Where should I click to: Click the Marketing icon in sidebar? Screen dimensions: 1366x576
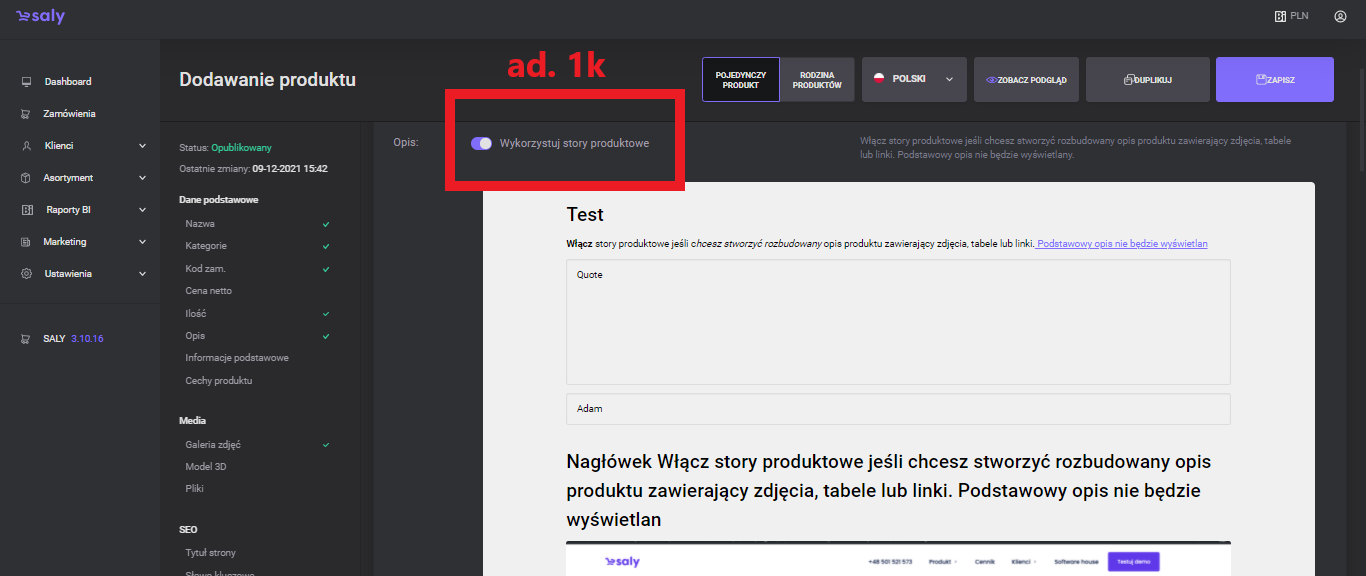pyautogui.click(x=26, y=242)
